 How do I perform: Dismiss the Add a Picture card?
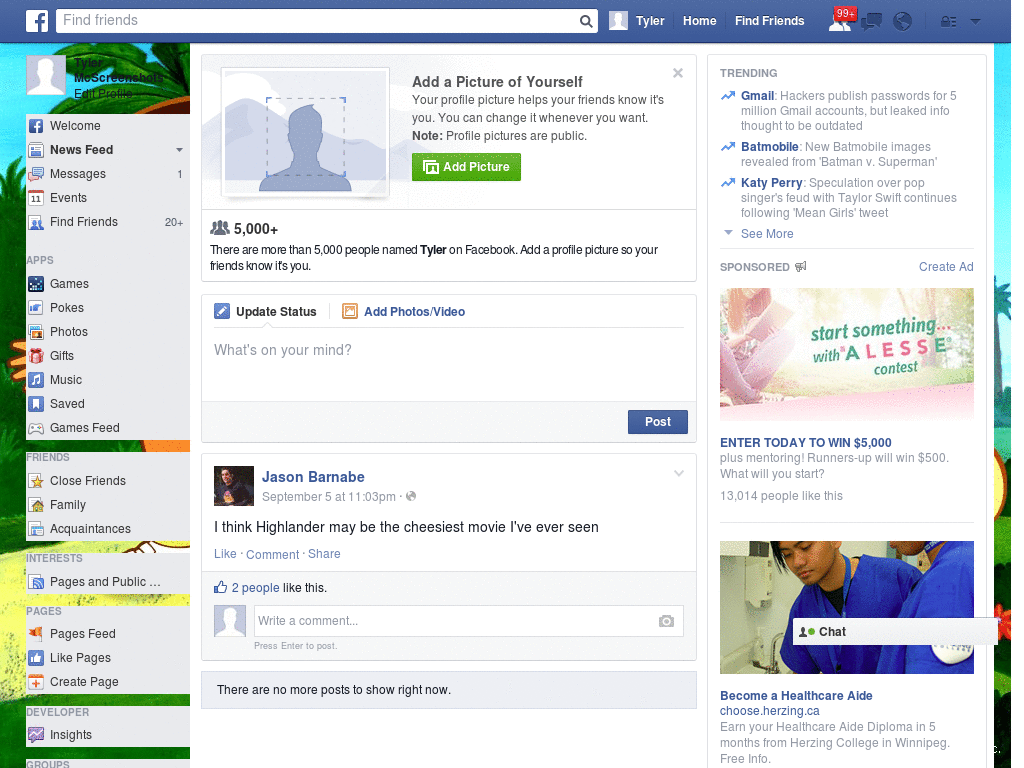(x=678, y=73)
